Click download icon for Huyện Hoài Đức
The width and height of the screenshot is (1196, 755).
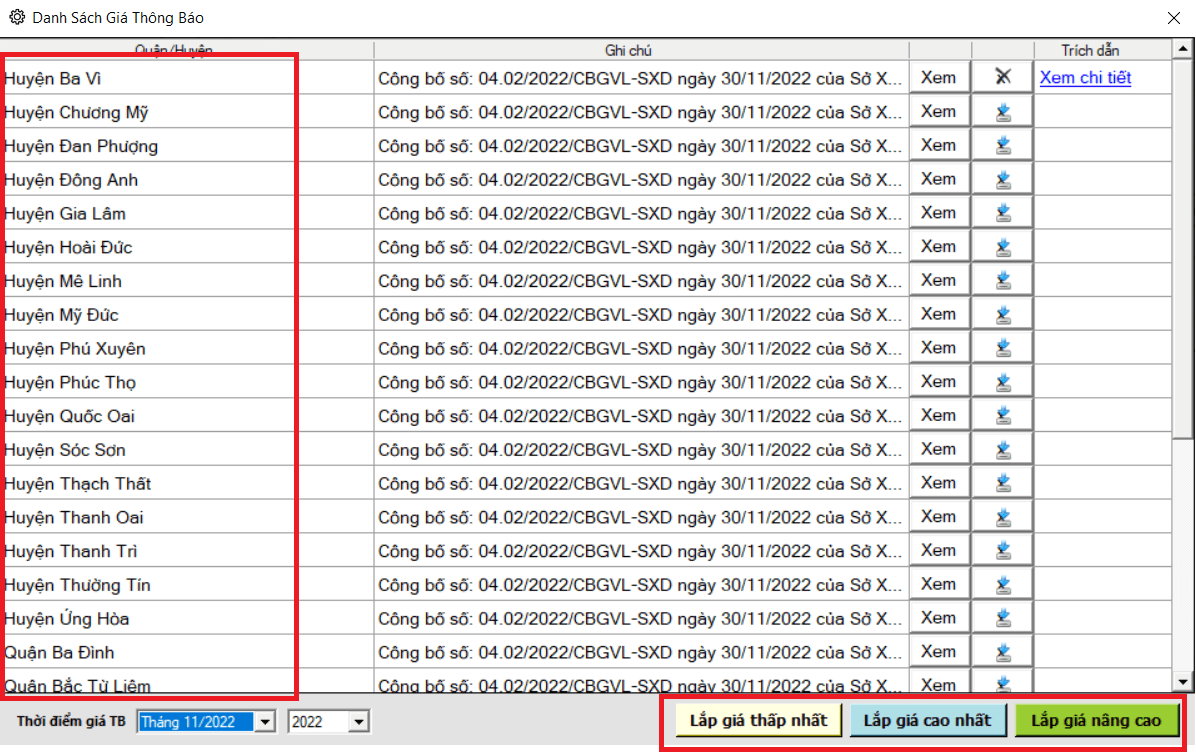coord(1003,247)
